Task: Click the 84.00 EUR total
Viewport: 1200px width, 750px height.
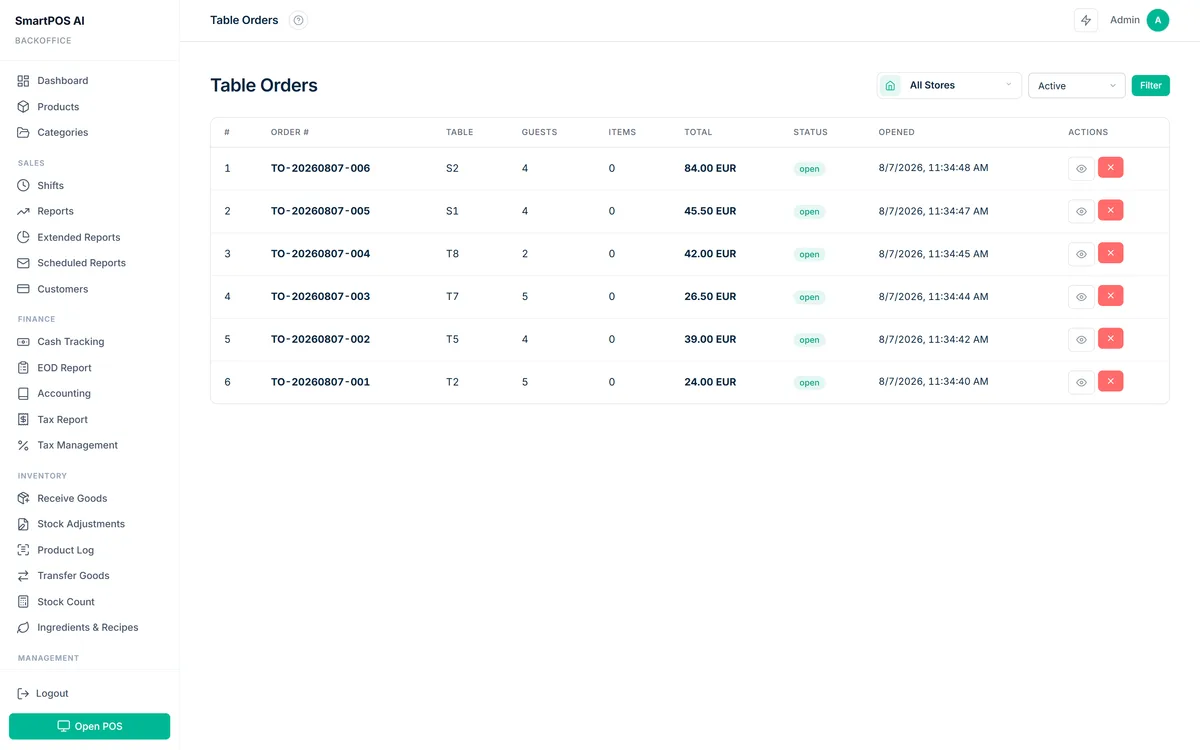Action: [x=710, y=168]
